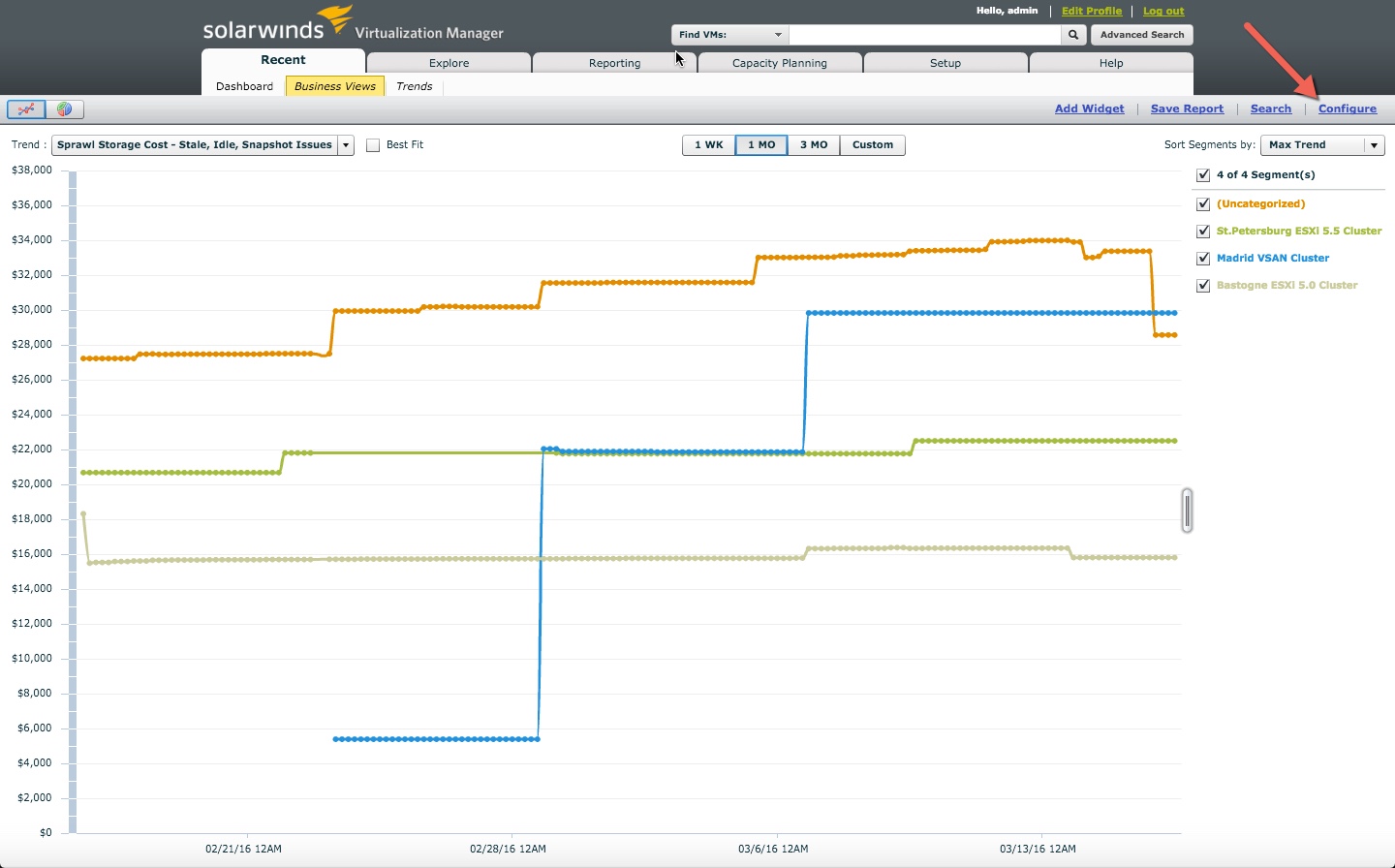Toggle the 4 of 4 Segment(s) checkbox
1395x868 pixels.
coord(1203,175)
